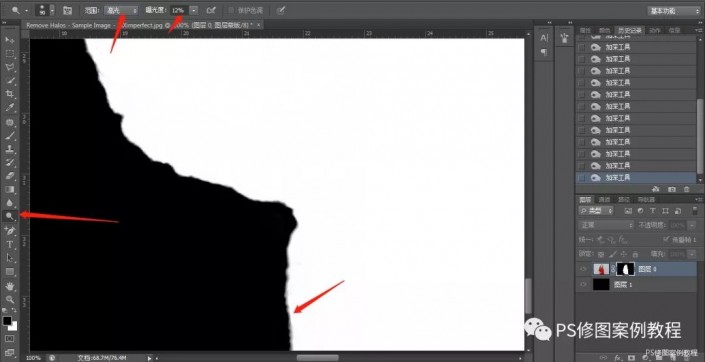
Task: Select the Zoom tool in toolbox
Action: 9,299
